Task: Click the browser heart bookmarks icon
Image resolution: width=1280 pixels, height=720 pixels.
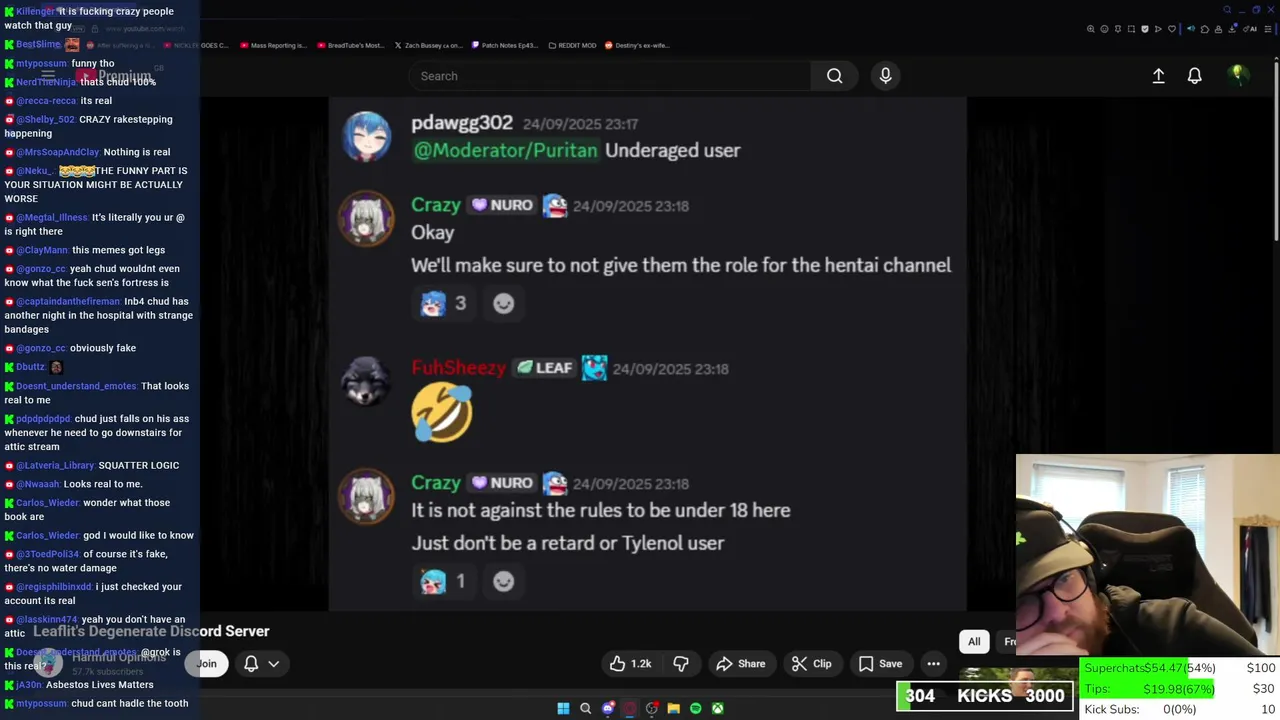Action: coord(1171,29)
